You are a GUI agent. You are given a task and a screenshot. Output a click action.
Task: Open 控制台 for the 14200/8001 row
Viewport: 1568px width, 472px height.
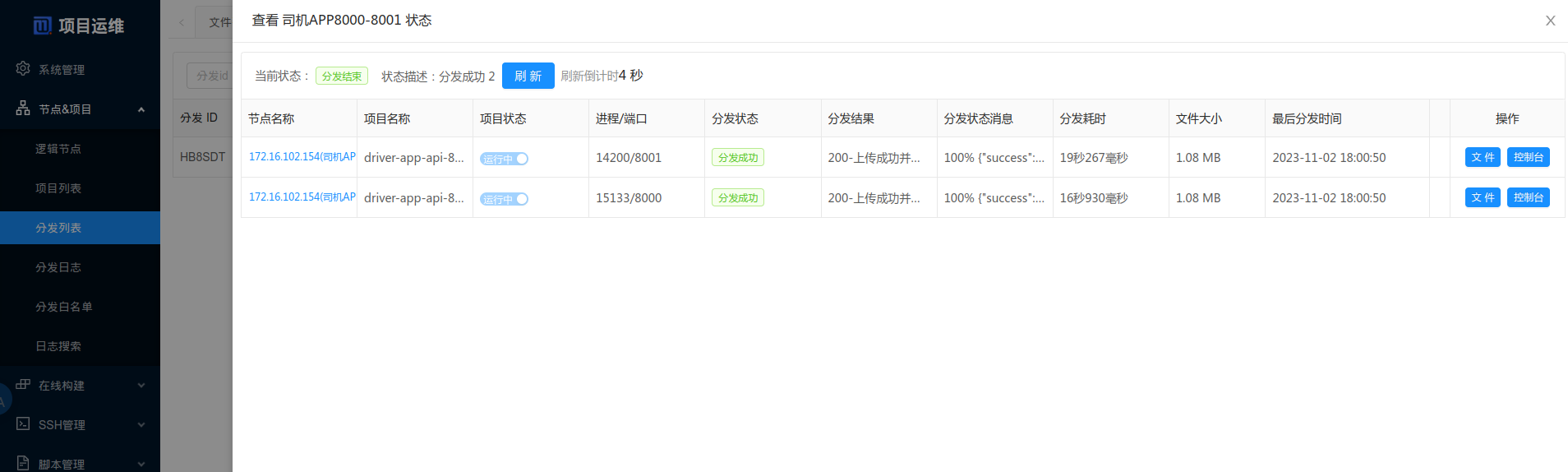[1528, 157]
